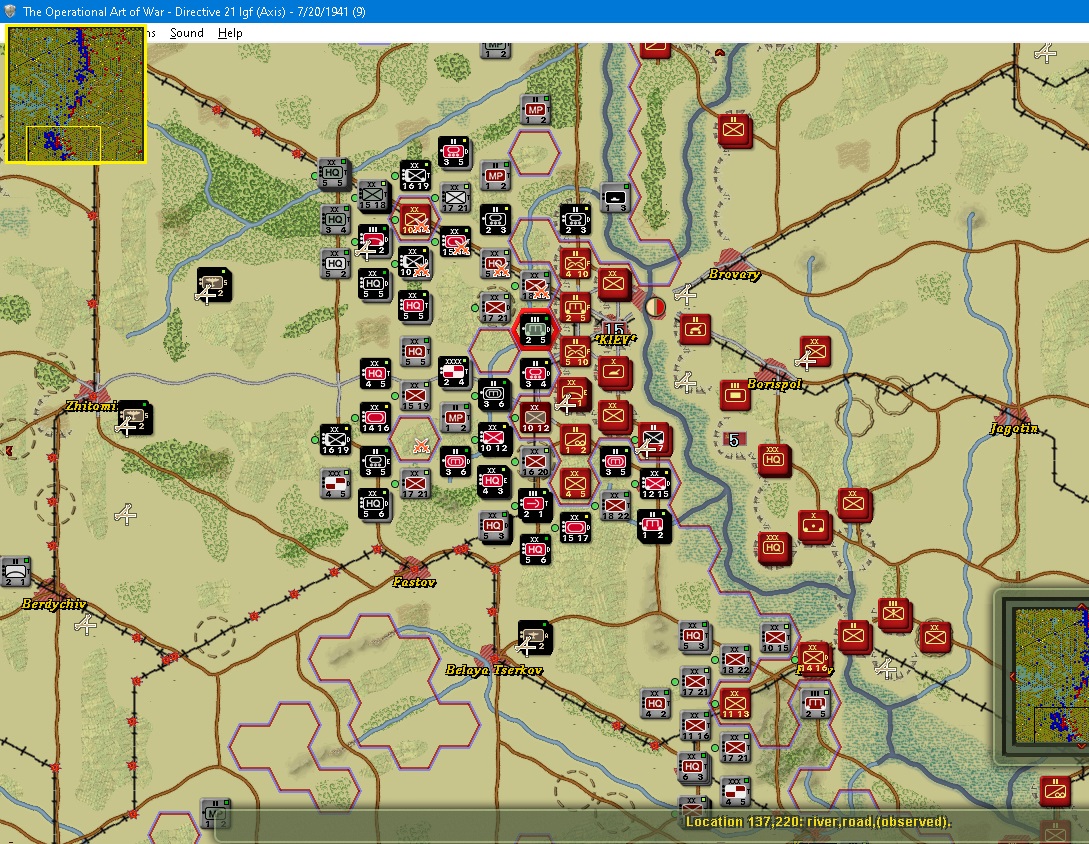Select the Soviet anti-aircraft battalion below Brovary
This screenshot has height=844, width=1089.
pyautogui.click(x=695, y=329)
